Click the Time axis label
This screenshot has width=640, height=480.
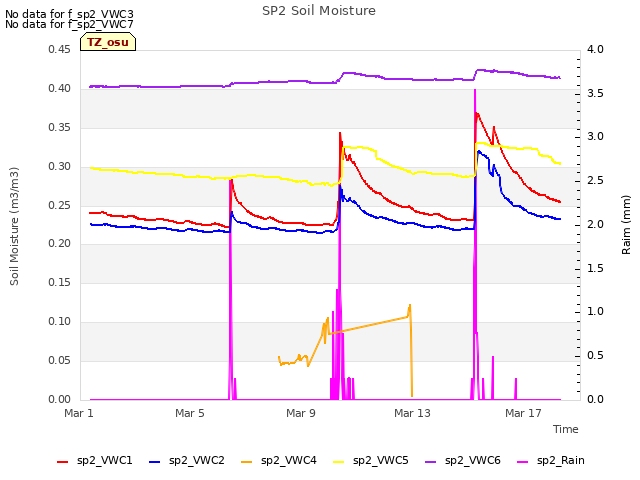566,429
